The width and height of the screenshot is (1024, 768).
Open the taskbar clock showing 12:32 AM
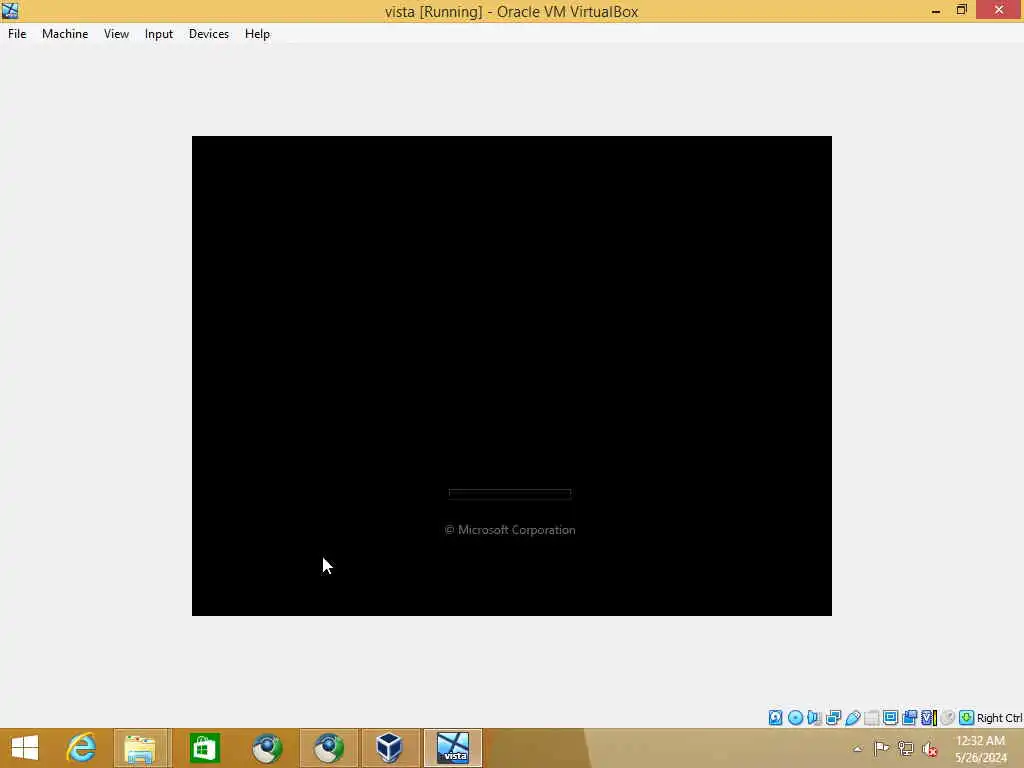[x=980, y=748]
